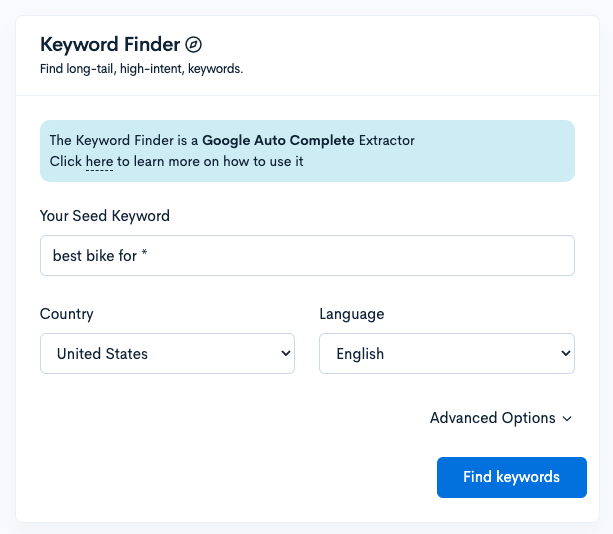Screen dimensions: 613x534
Task: Follow the "here" link in the info banner
Action: [99, 162]
